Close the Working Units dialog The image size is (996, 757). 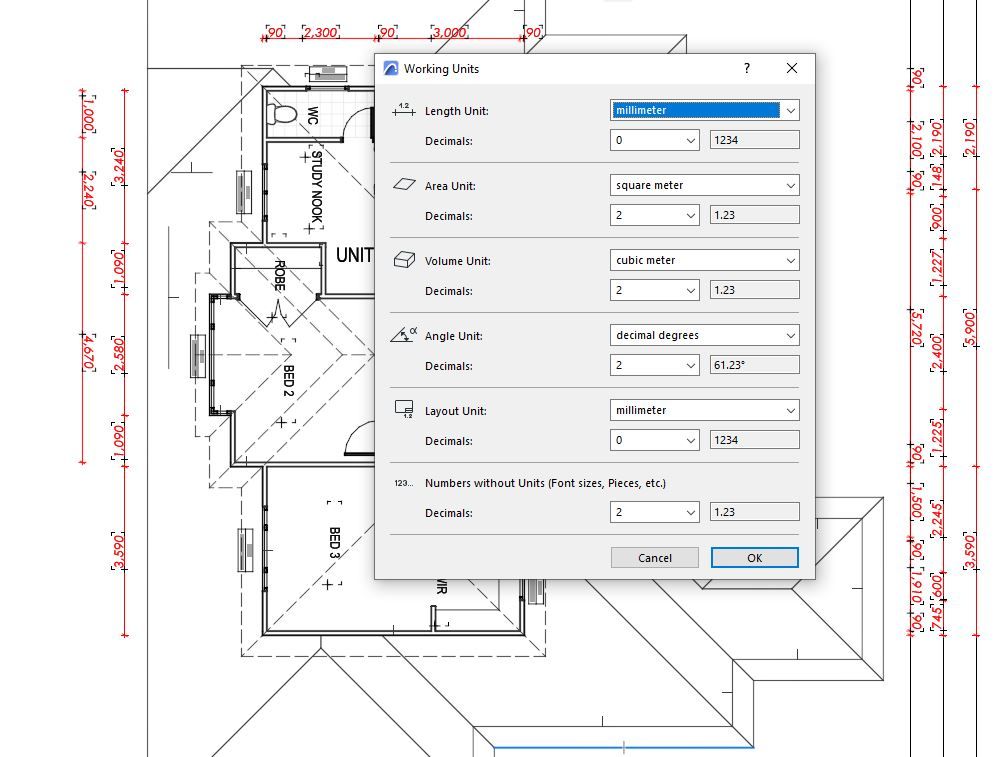pos(791,68)
